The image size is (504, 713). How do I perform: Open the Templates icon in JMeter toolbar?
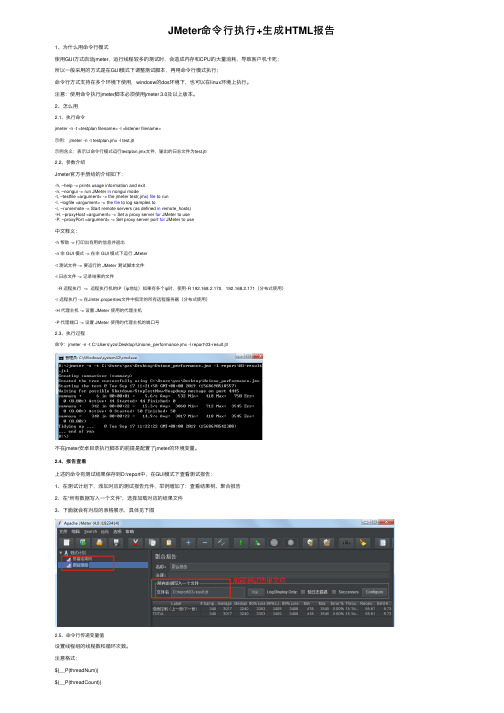83,542
